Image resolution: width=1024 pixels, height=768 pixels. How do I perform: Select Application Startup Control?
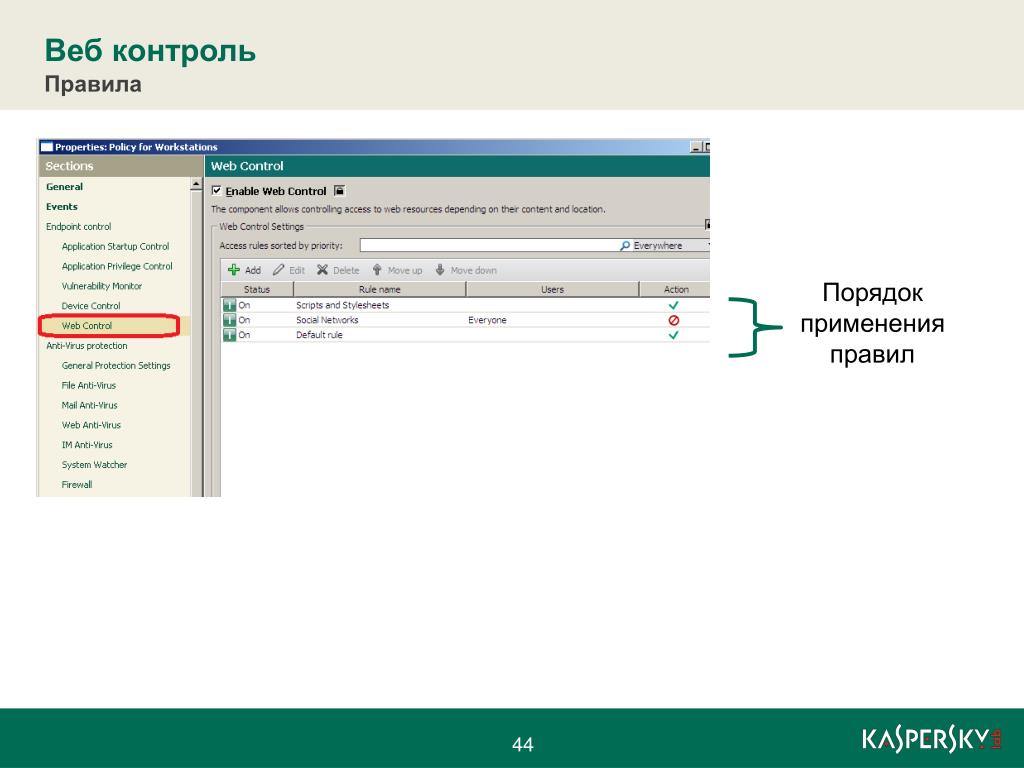[x=116, y=246]
